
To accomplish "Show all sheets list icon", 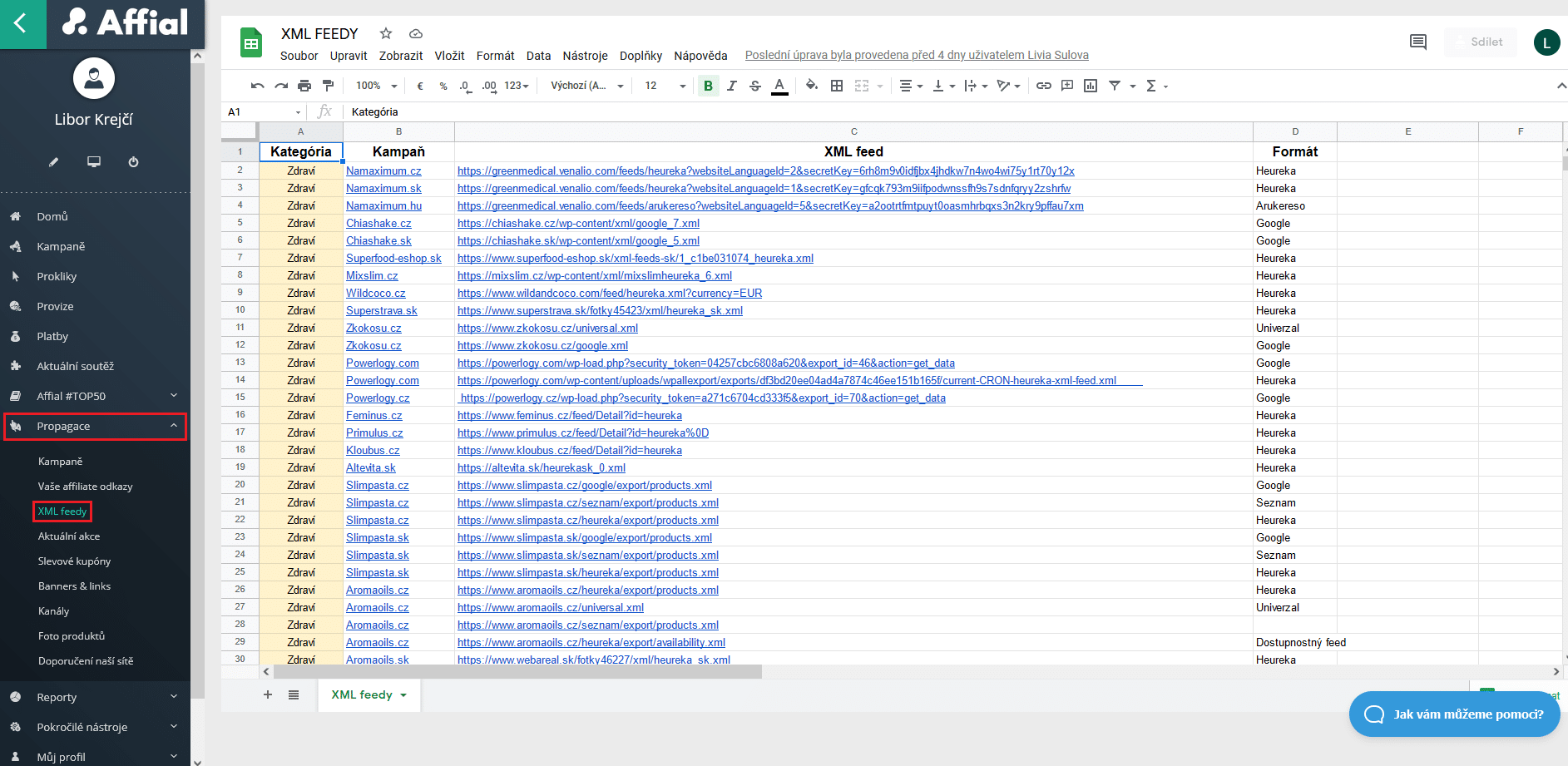I will click(294, 694).
